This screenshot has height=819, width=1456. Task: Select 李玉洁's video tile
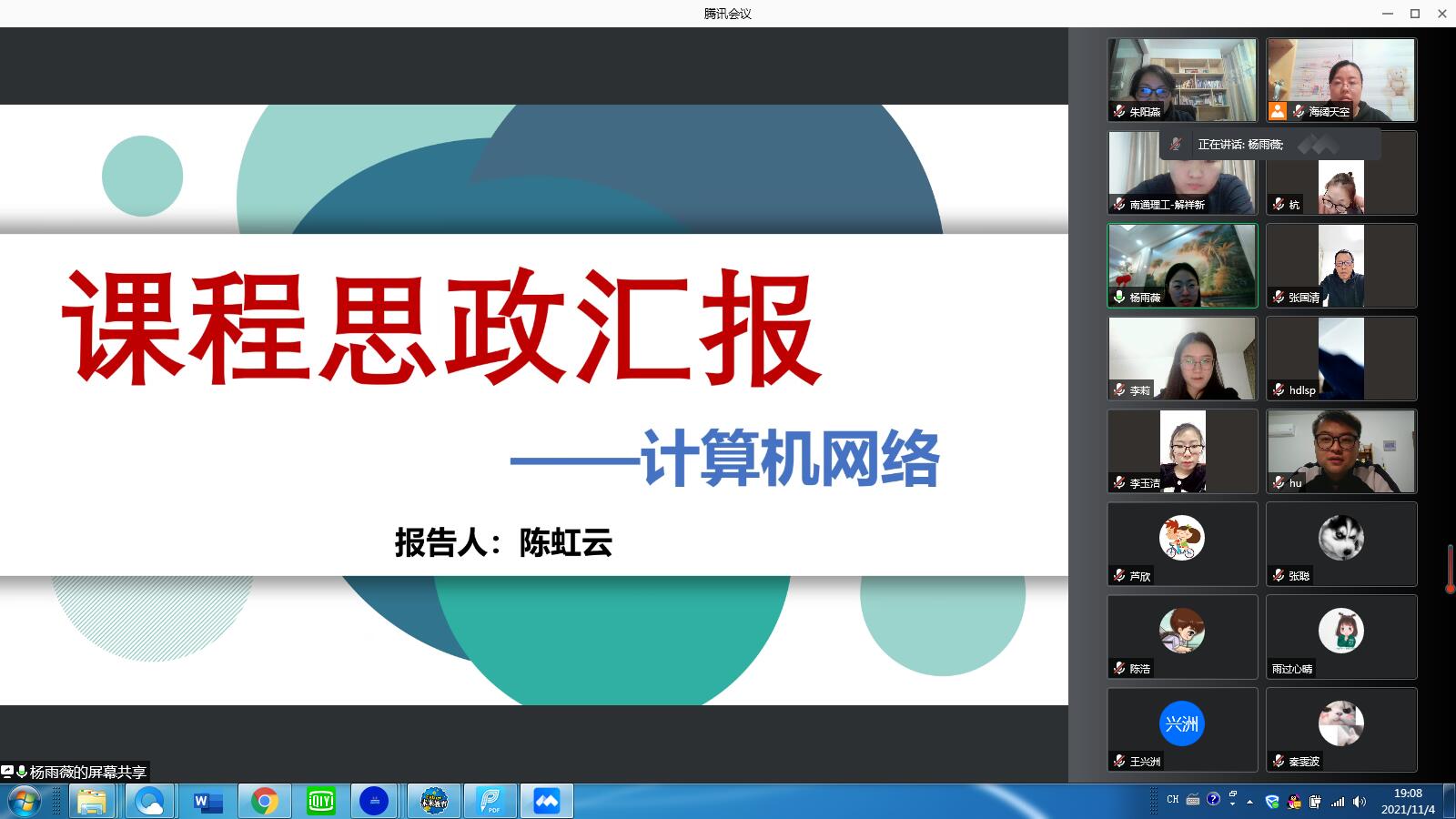[x=1182, y=451]
